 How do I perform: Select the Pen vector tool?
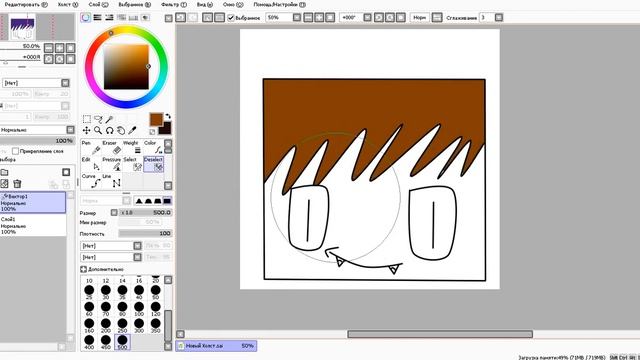[90, 147]
